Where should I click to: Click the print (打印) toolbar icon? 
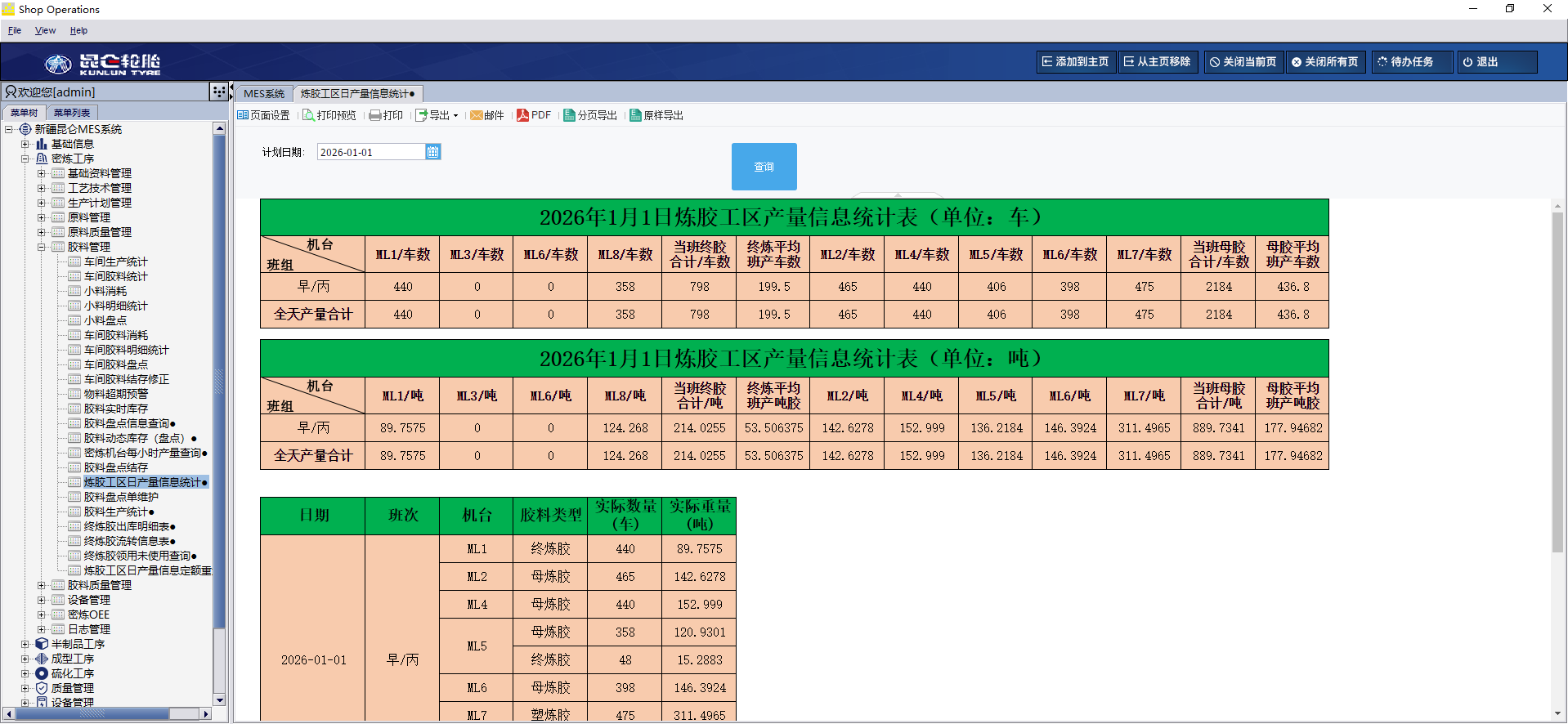pyautogui.click(x=375, y=115)
